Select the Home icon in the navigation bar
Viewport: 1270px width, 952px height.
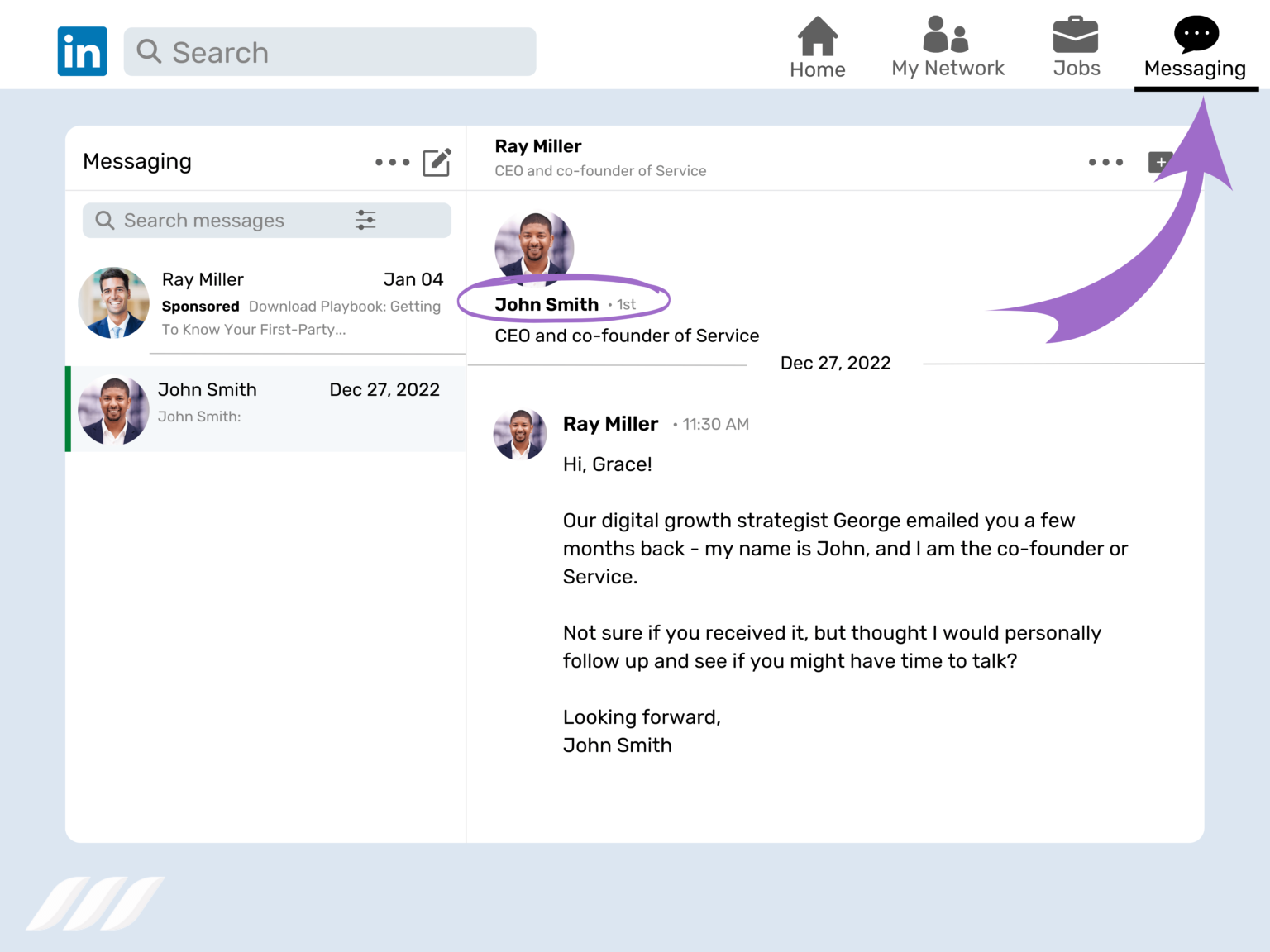817,36
